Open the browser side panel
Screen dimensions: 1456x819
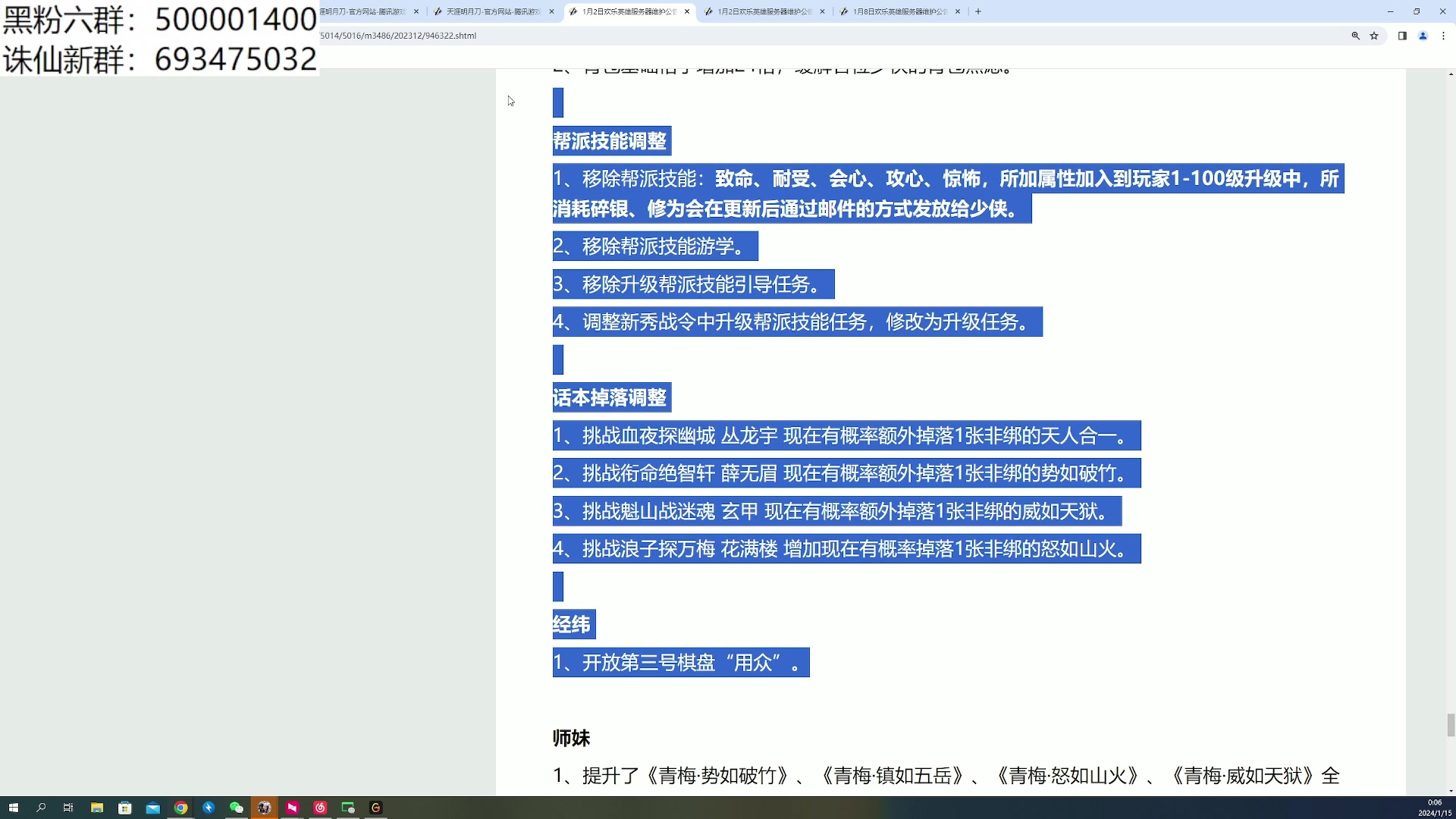[1402, 36]
